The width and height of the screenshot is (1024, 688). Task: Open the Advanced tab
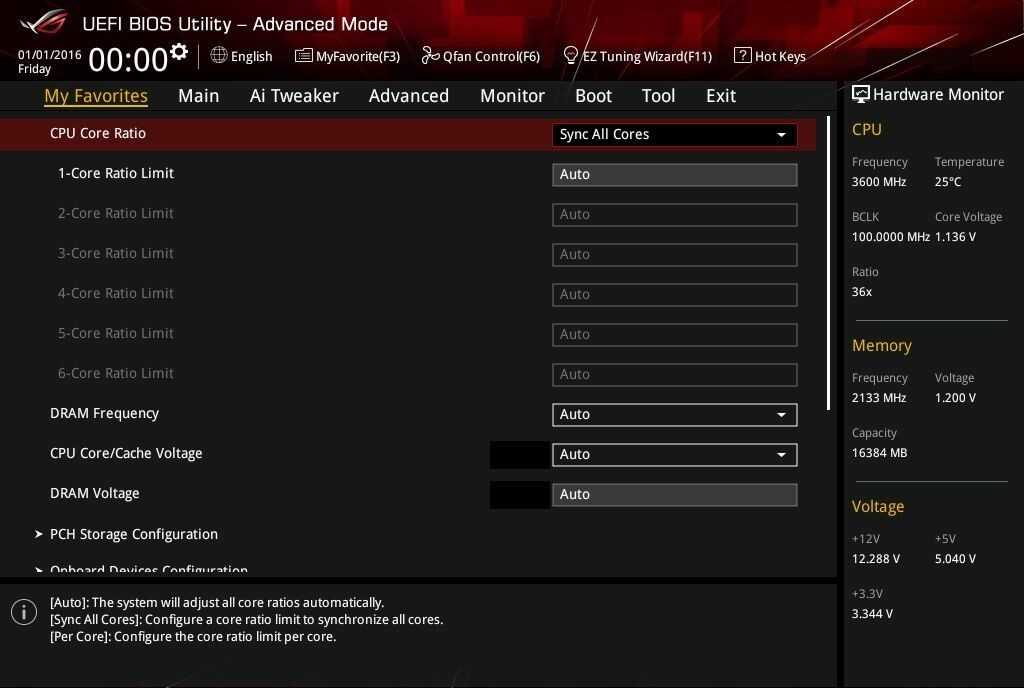point(408,96)
